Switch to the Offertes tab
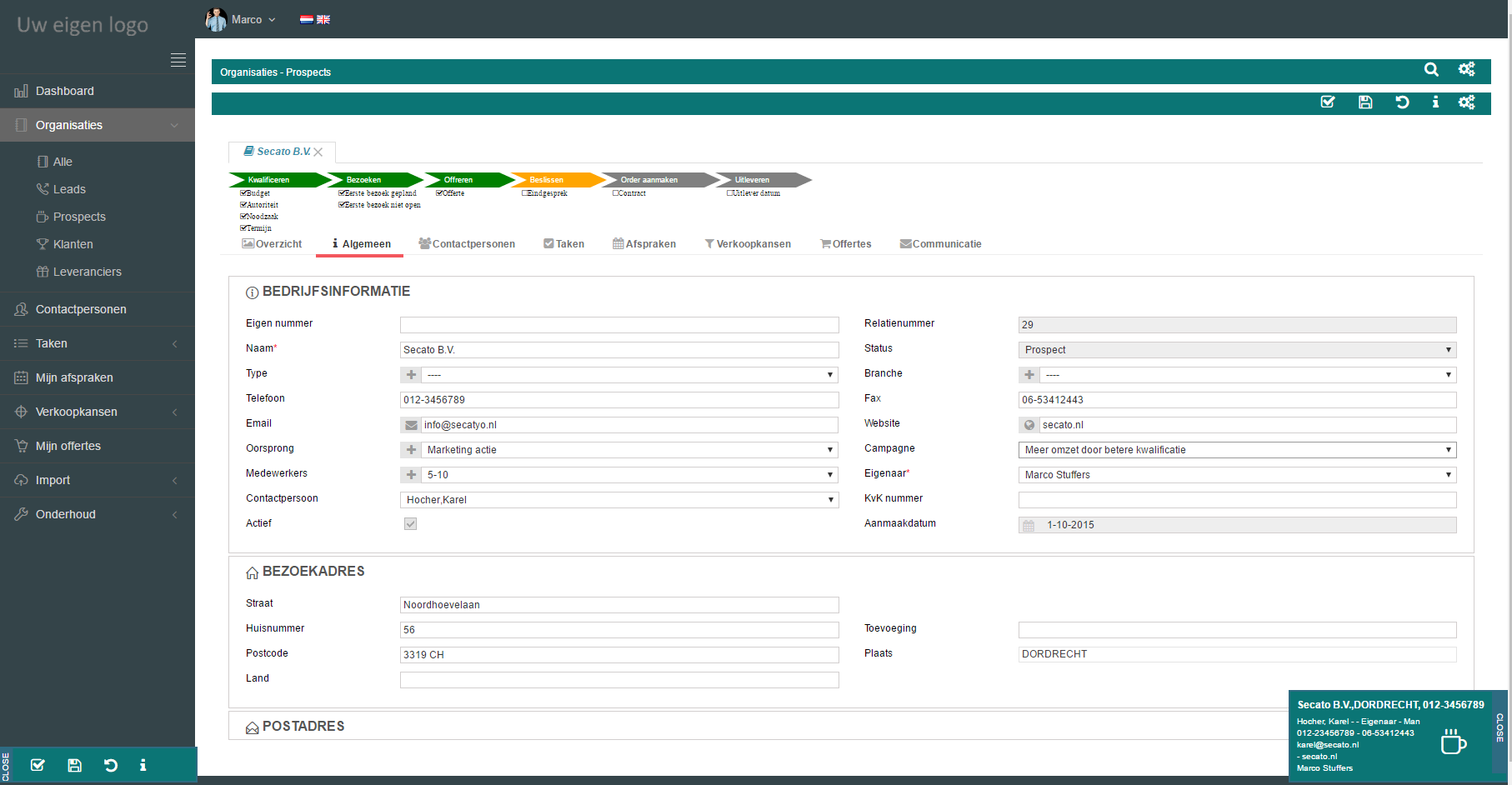 click(x=845, y=244)
